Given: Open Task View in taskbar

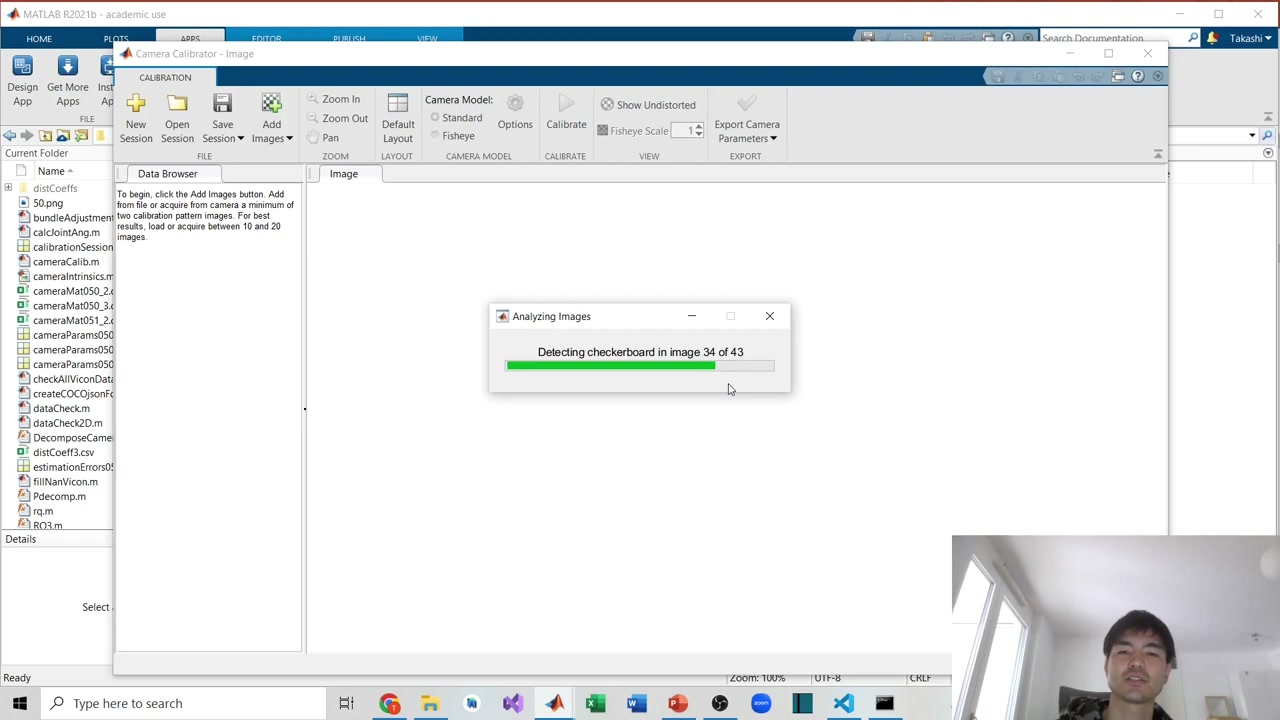Looking at the screenshot, I should click(x=346, y=703).
